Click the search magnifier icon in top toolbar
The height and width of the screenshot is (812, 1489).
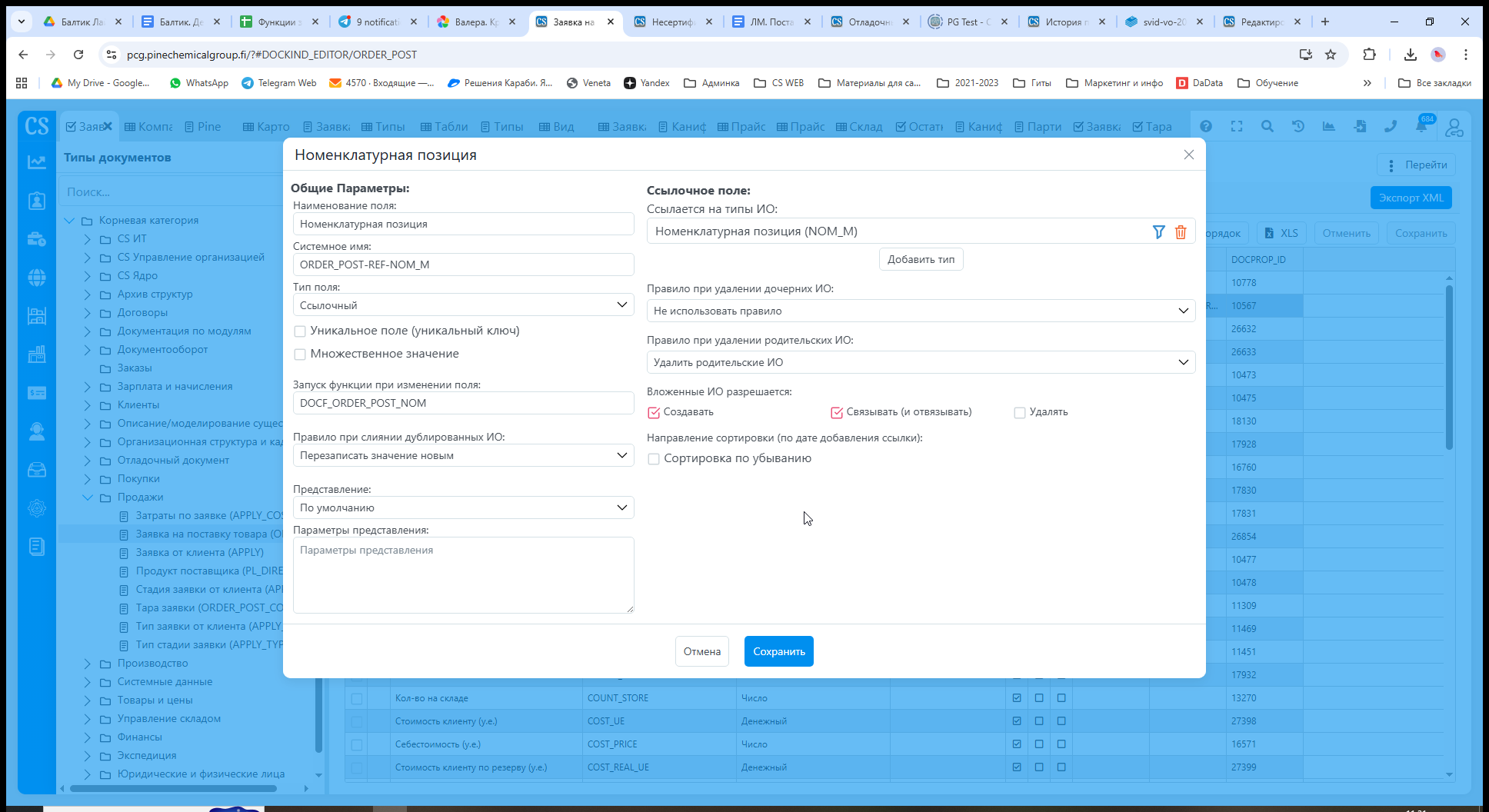point(1267,127)
